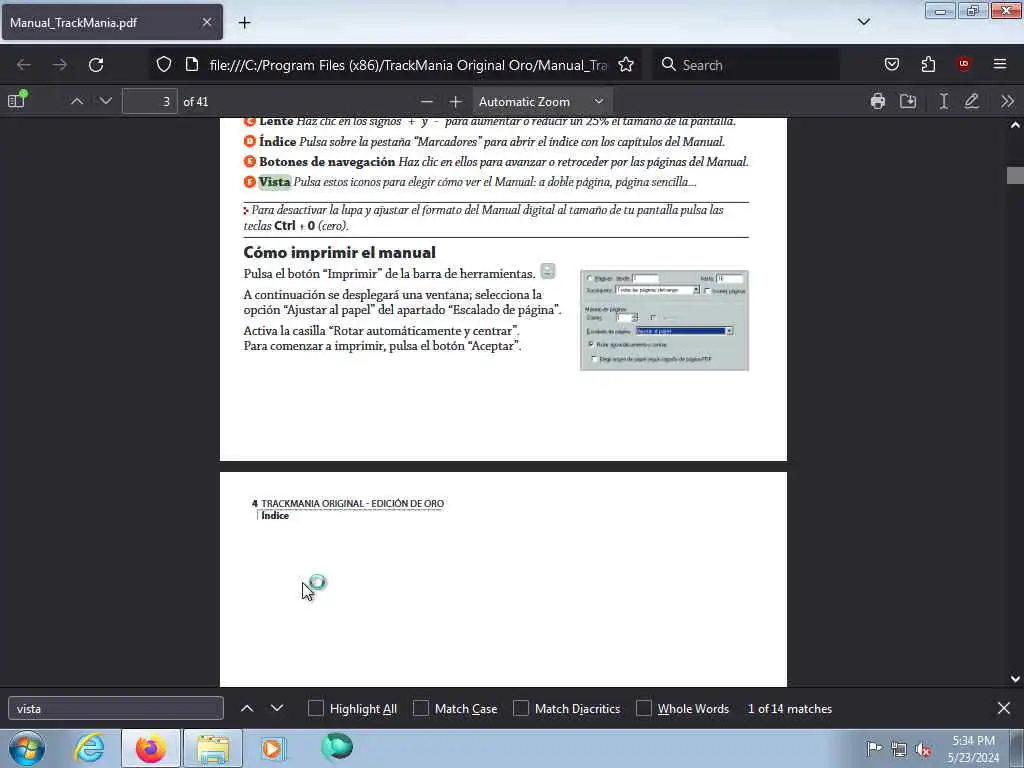Open the teal app on taskbar
Image resolution: width=1024 pixels, height=768 pixels.
(x=337, y=747)
